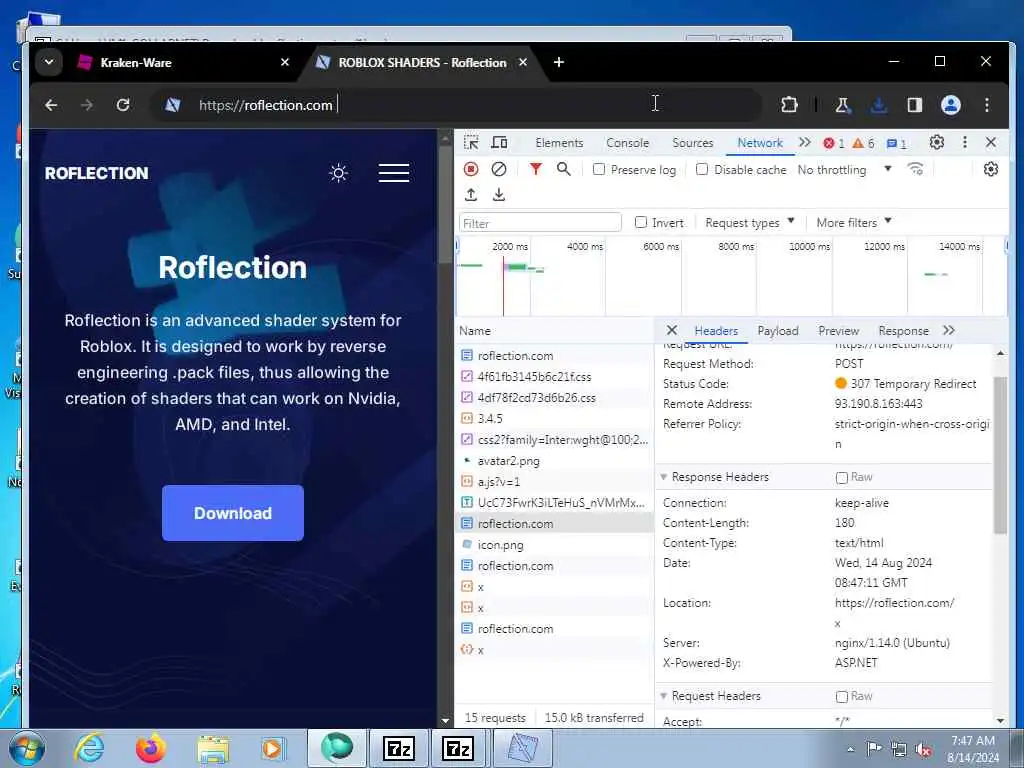Click the site info icon in address bar
The width and height of the screenshot is (1024, 768).
[172, 104]
